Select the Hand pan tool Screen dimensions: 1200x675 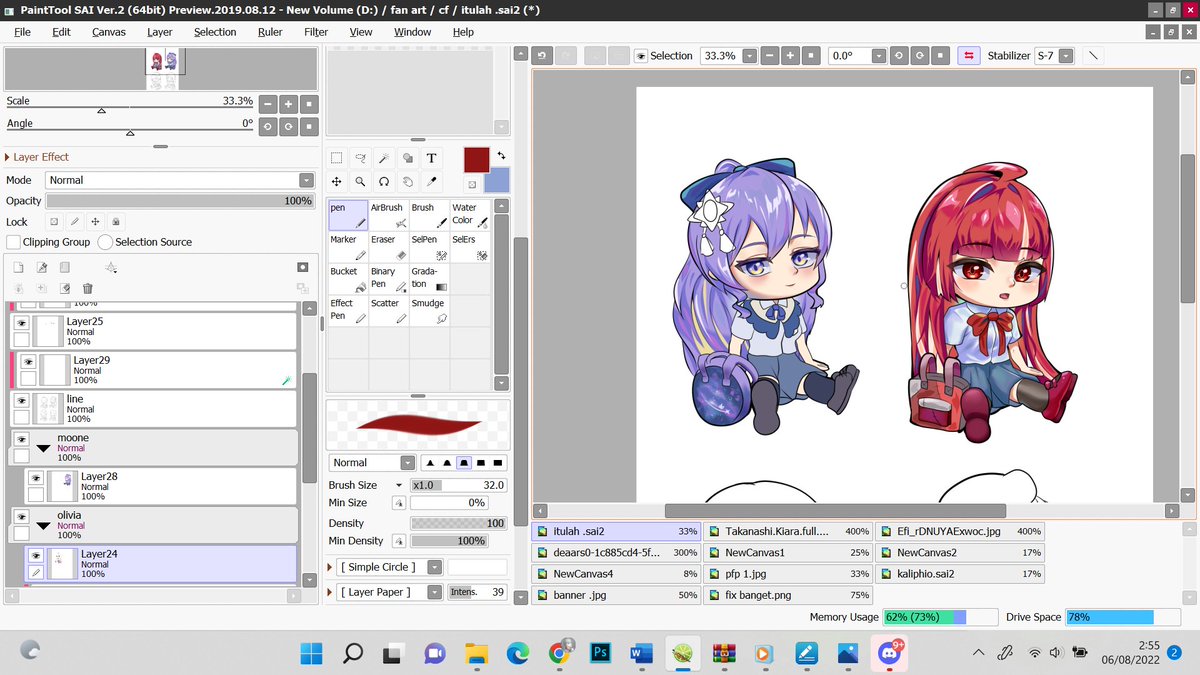tap(408, 182)
